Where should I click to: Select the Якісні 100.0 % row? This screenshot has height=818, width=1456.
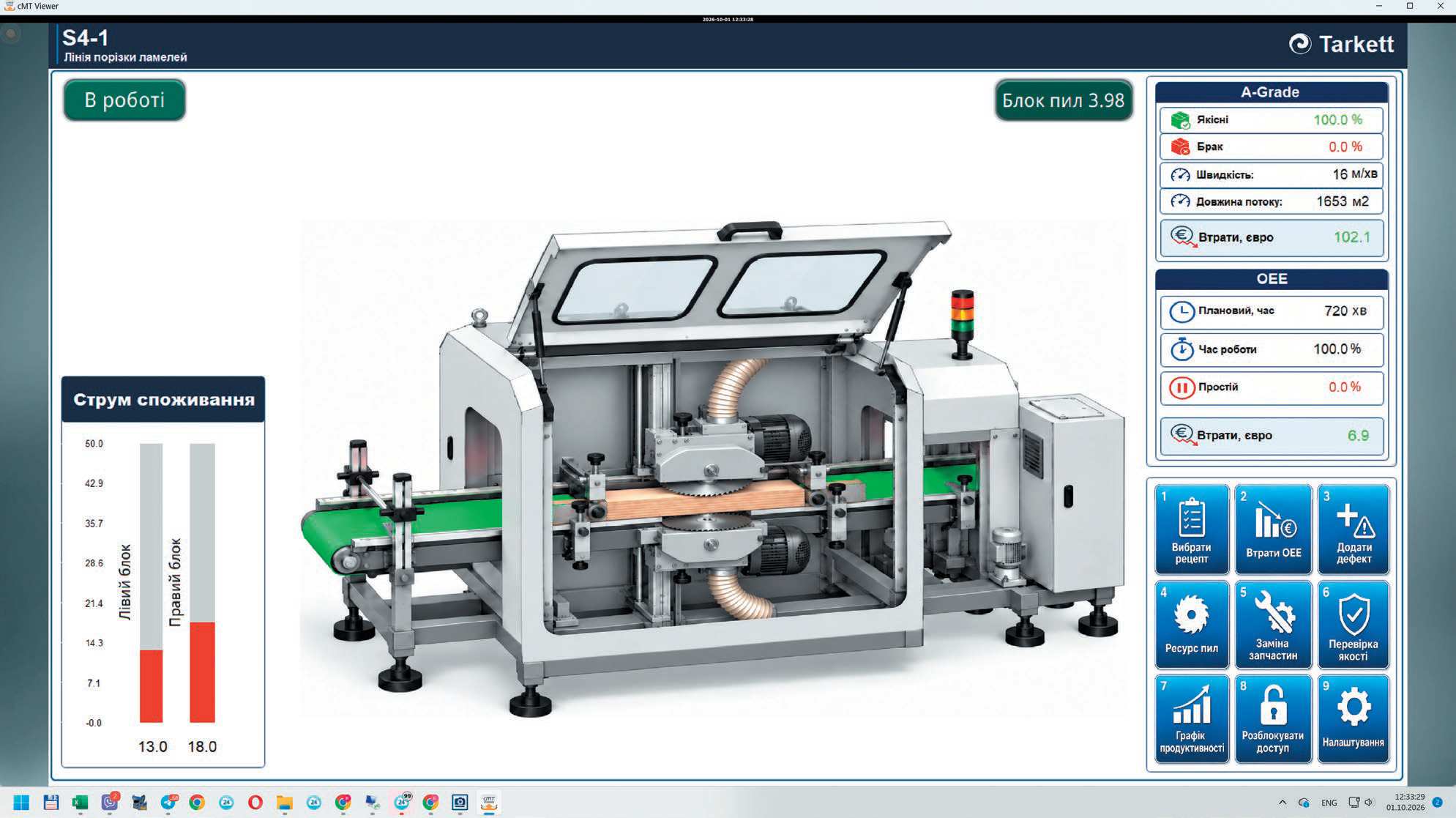(1272, 119)
